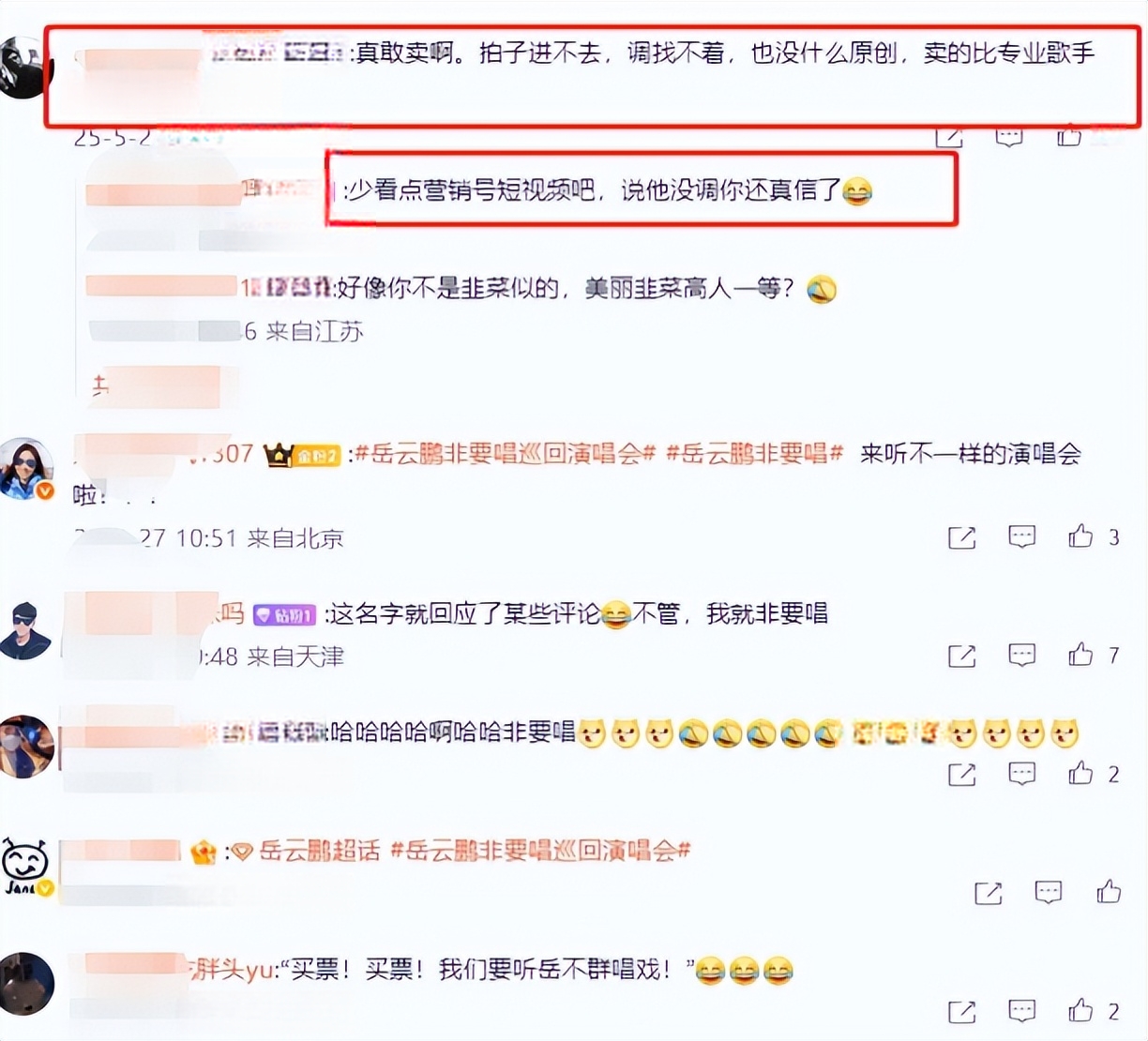Open avatar of man with cap and sunglasses
Image resolution: width=1148 pixels, height=1041 pixels.
point(25,630)
